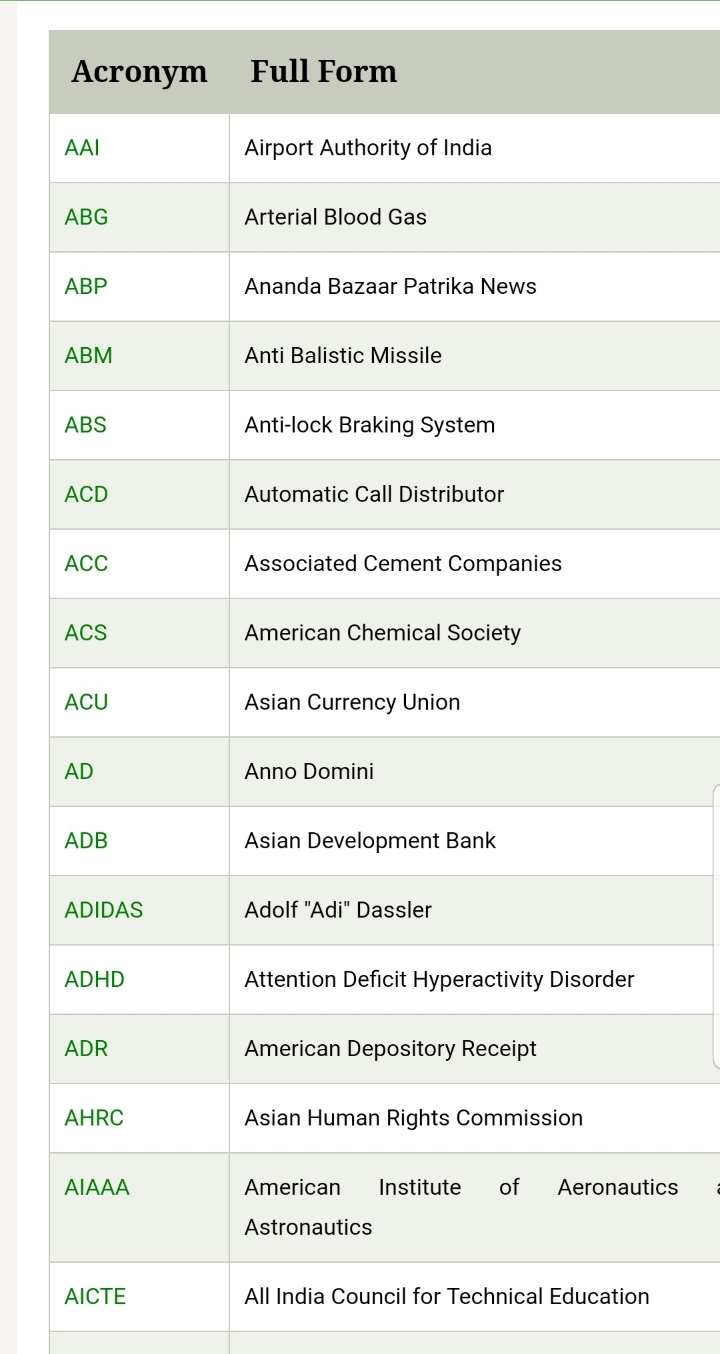This screenshot has width=720, height=1354.
Task: Click the ABG acronym link
Action: pos(86,217)
